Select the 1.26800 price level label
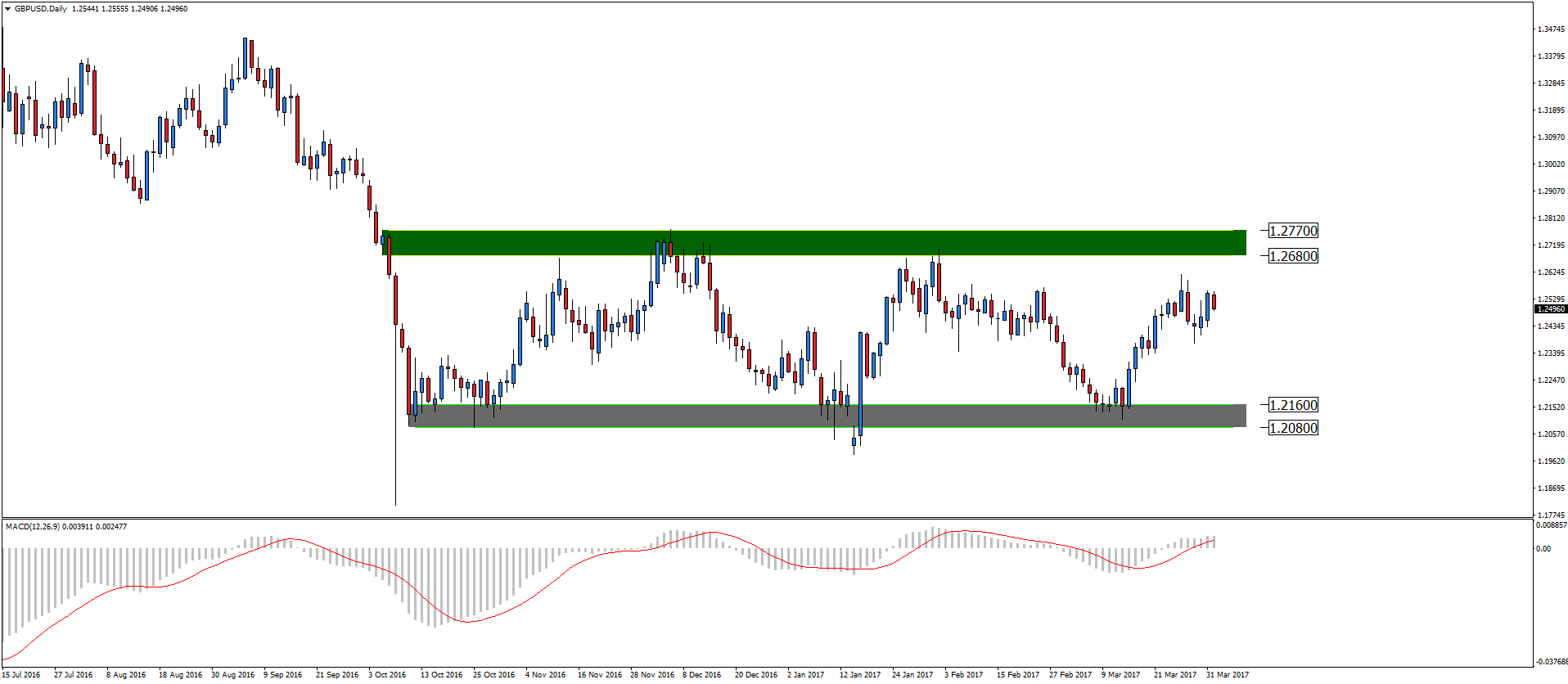The image size is (1568, 684). [x=1293, y=256]
